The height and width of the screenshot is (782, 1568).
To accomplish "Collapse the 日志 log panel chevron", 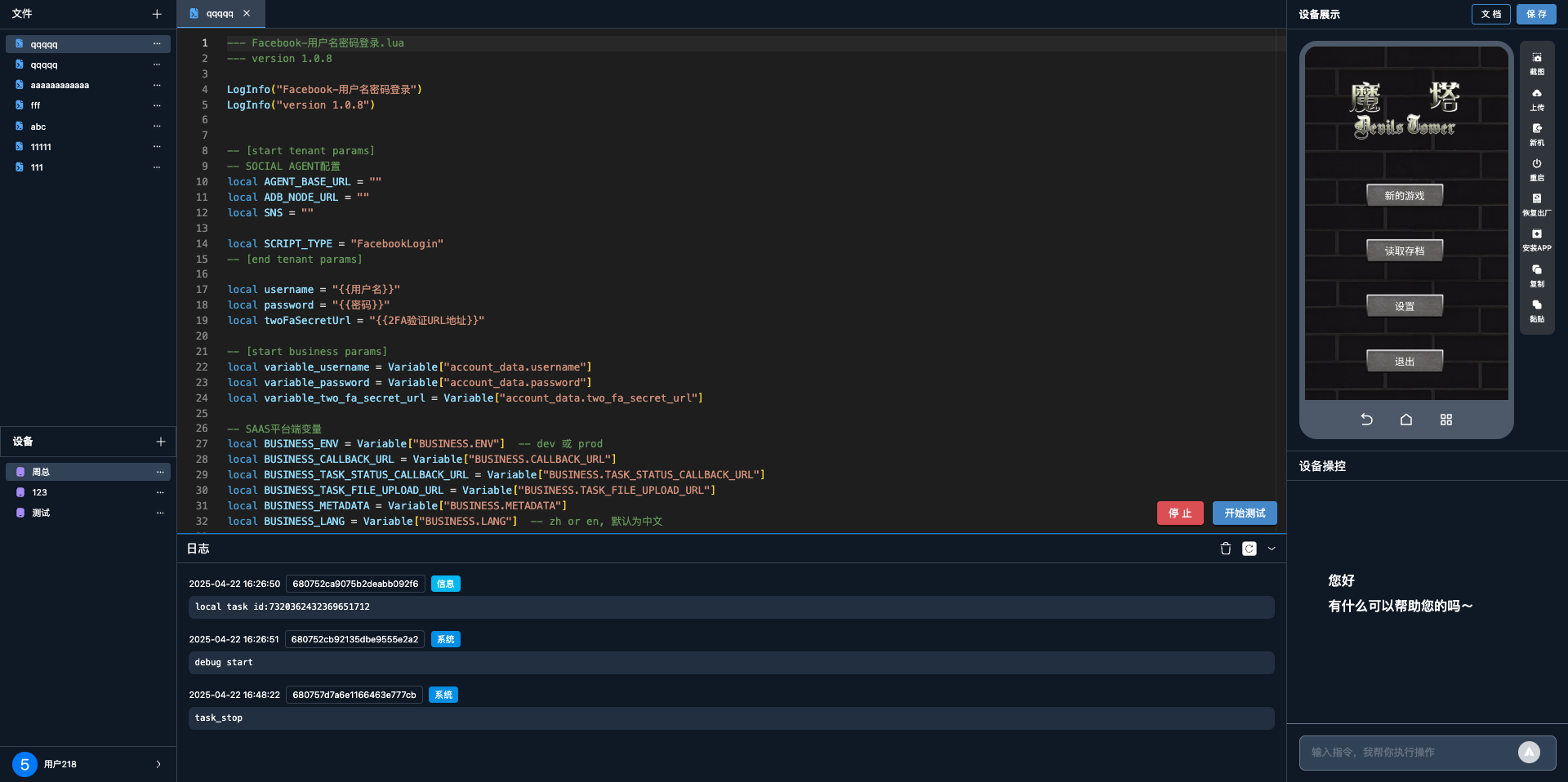I will 1272,549.
